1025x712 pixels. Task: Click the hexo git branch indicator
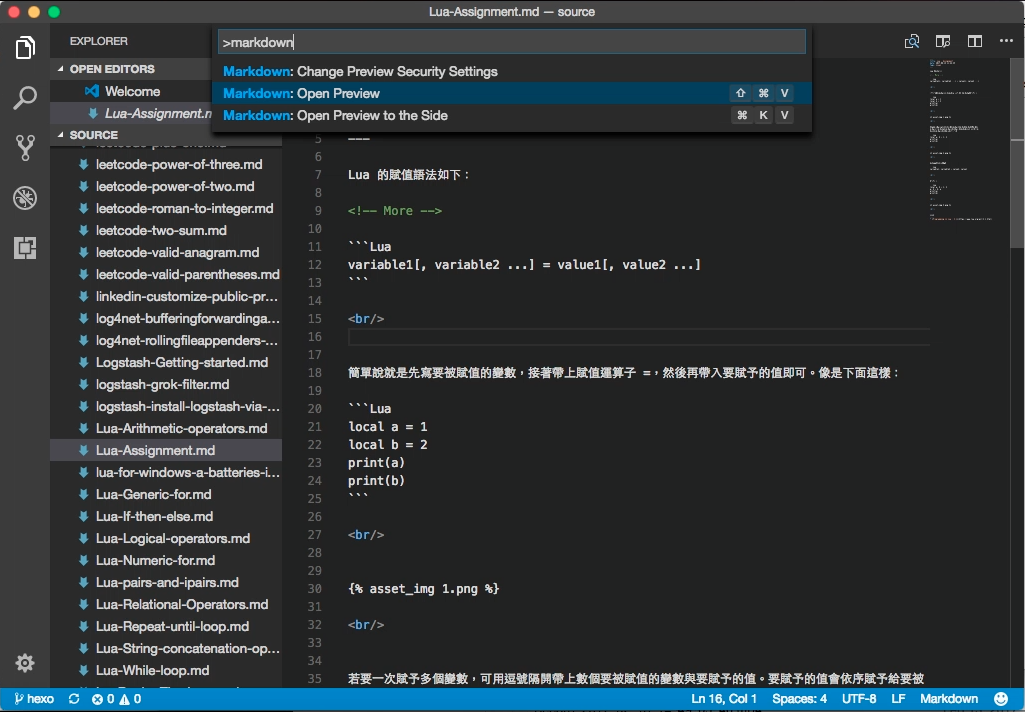click(x=34, y=699)
